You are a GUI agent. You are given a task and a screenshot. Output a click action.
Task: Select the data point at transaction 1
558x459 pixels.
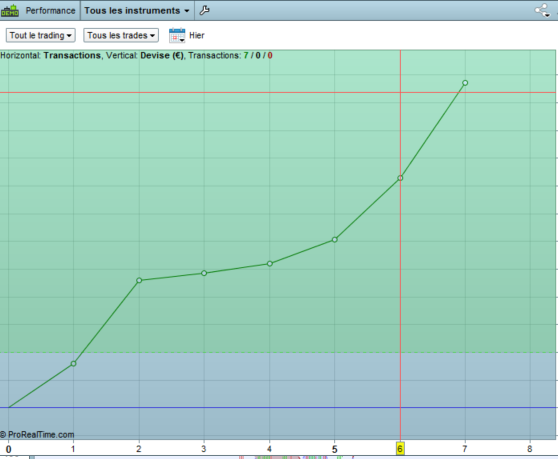pos(73,364)
